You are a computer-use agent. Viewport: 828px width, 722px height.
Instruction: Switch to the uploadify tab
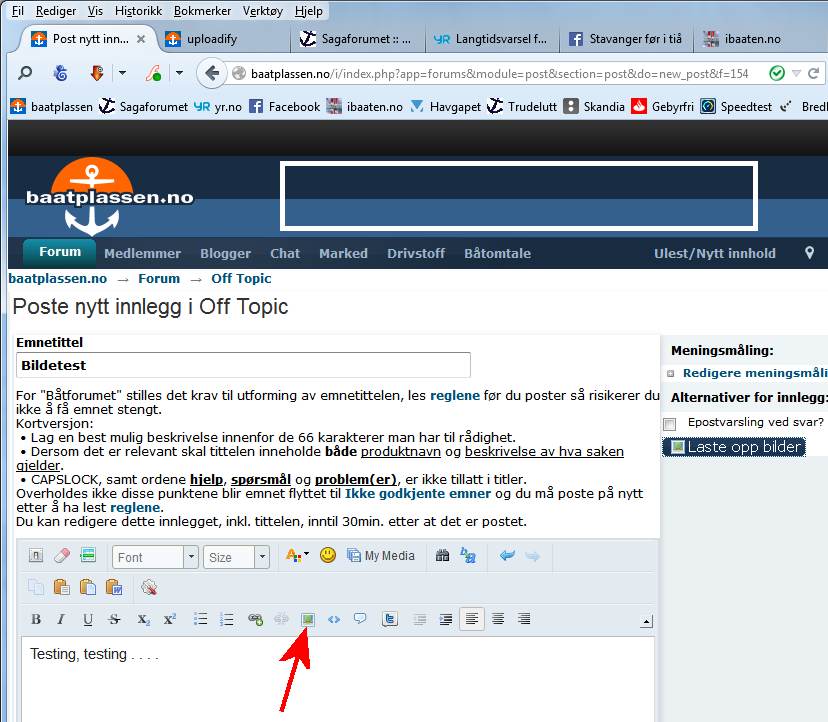tap(223, 39)
